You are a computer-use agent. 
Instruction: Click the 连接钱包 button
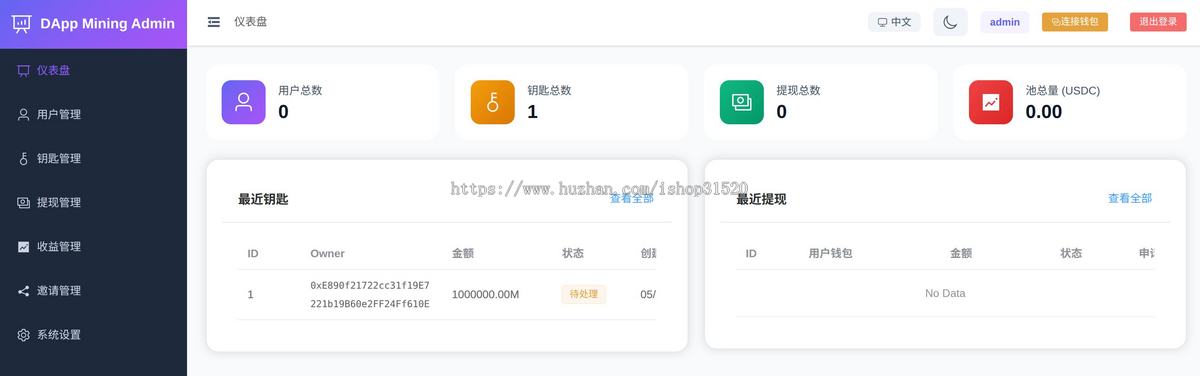(x=1075, y=22)
